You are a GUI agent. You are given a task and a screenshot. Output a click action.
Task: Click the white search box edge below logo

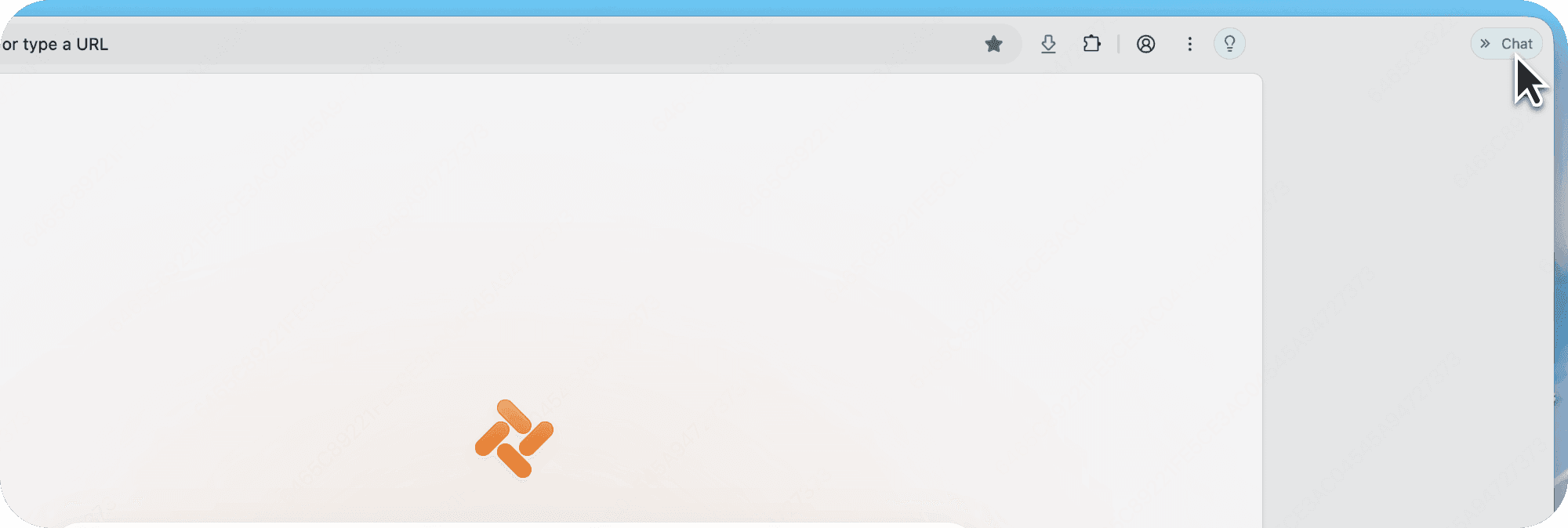514,525
